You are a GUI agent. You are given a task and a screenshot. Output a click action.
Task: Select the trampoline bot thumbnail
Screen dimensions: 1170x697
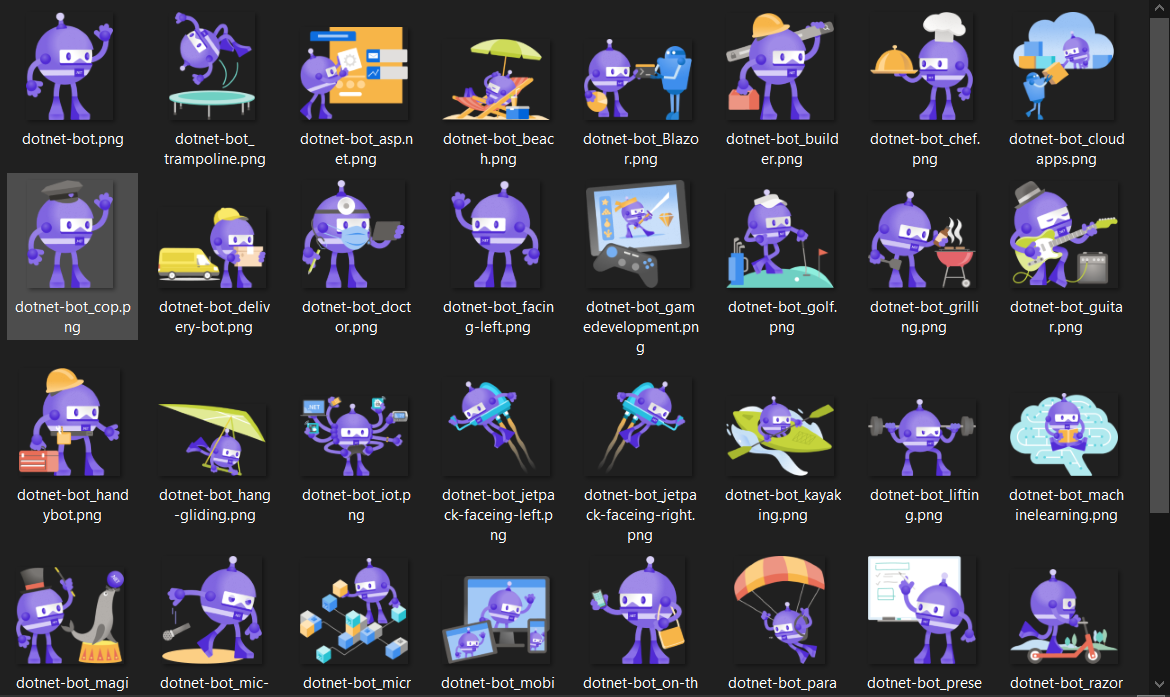[213, 66]
